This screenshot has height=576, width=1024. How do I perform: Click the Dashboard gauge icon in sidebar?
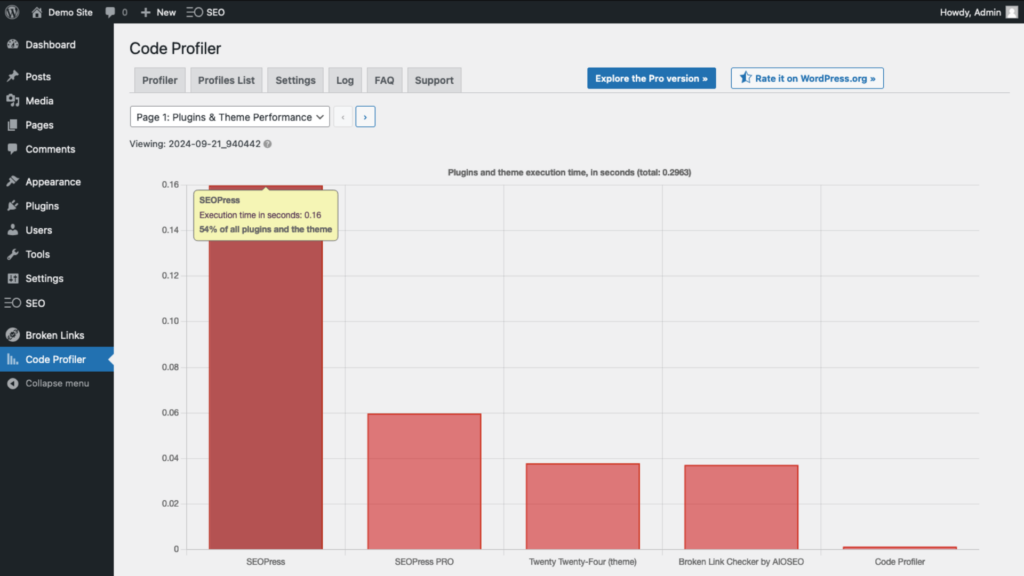pos(13,44)
